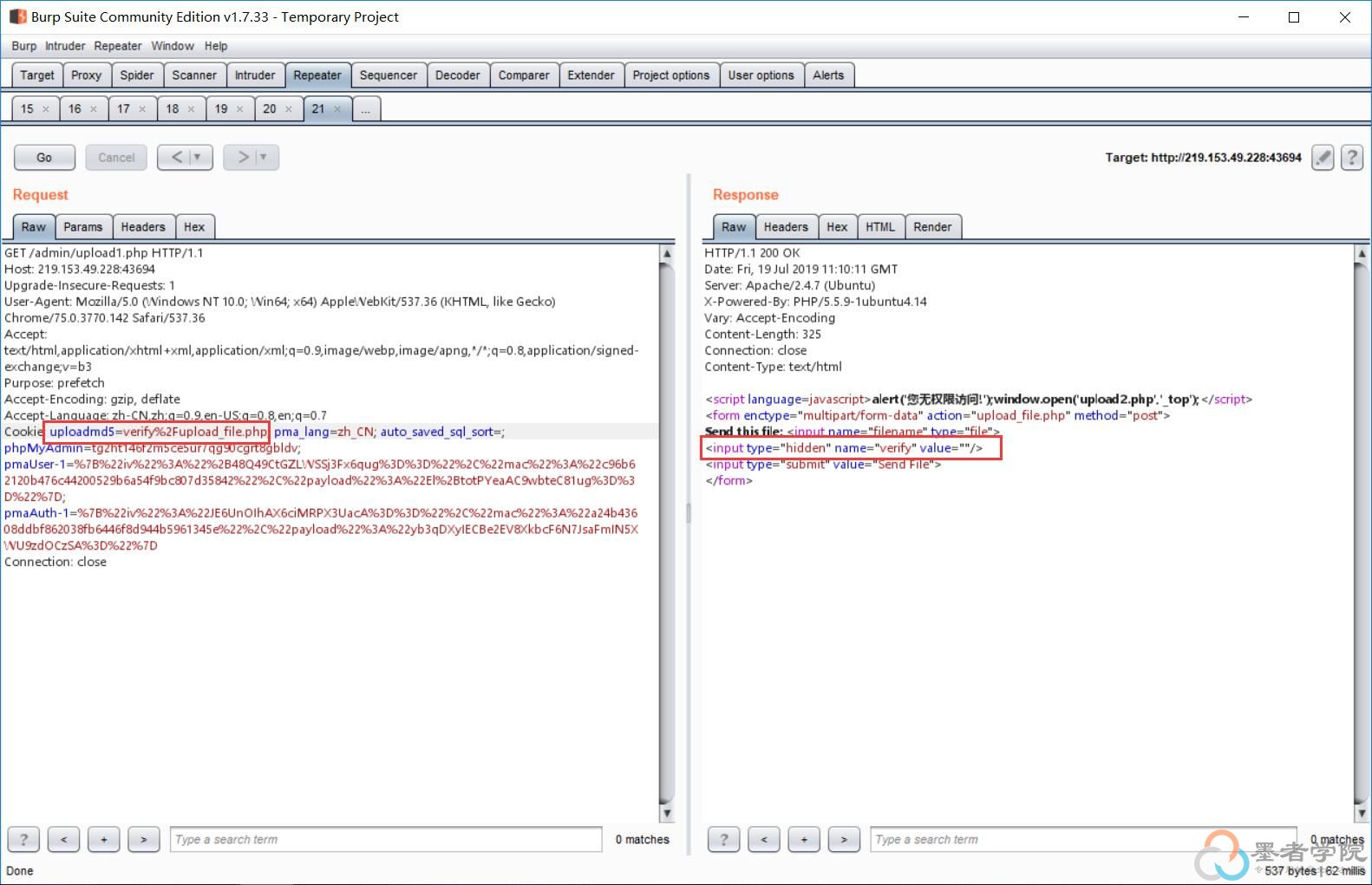Switch request view to Hex
This screenshot has height=885, width=1372.
[x=194, y=227]
